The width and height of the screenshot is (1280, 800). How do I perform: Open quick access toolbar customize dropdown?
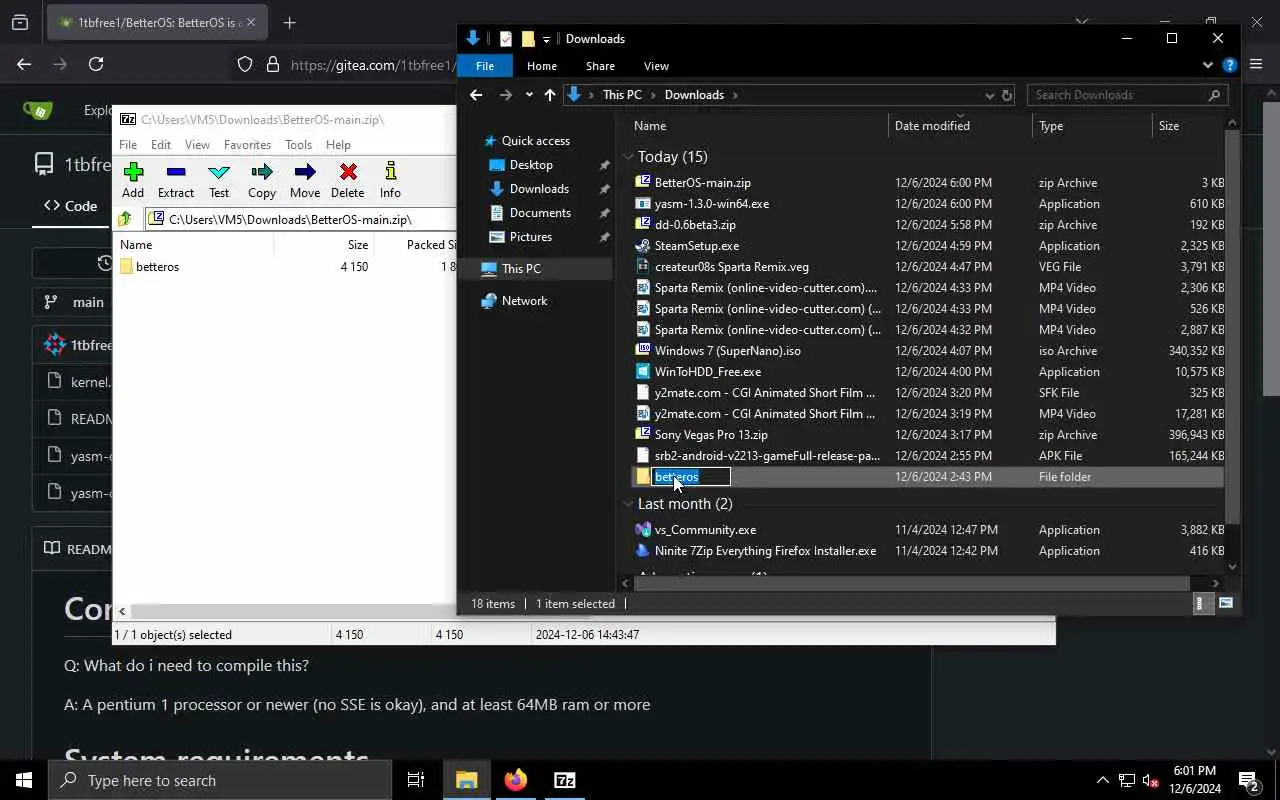(547, 39)
